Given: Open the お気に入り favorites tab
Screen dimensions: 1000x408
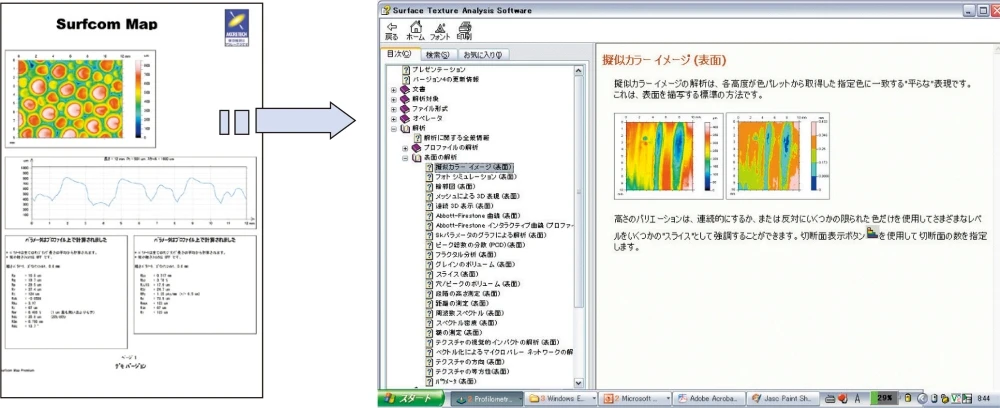Looking at the screenshot, I should point(483,55).
